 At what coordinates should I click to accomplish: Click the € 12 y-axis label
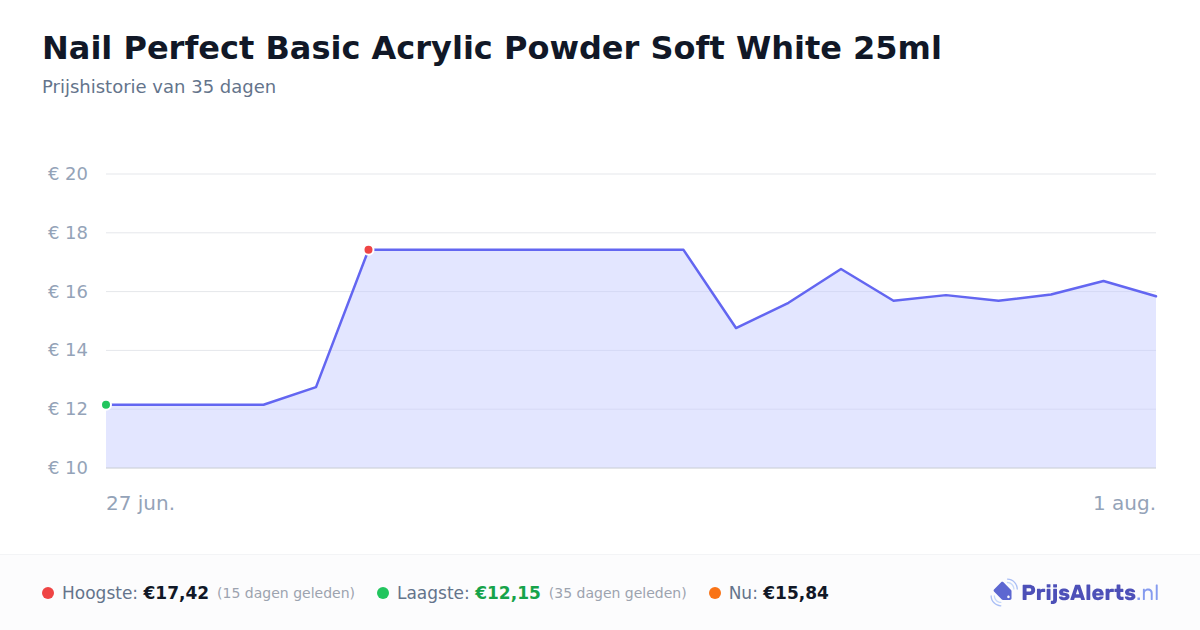pyautogui.click(x=68, y=409)
